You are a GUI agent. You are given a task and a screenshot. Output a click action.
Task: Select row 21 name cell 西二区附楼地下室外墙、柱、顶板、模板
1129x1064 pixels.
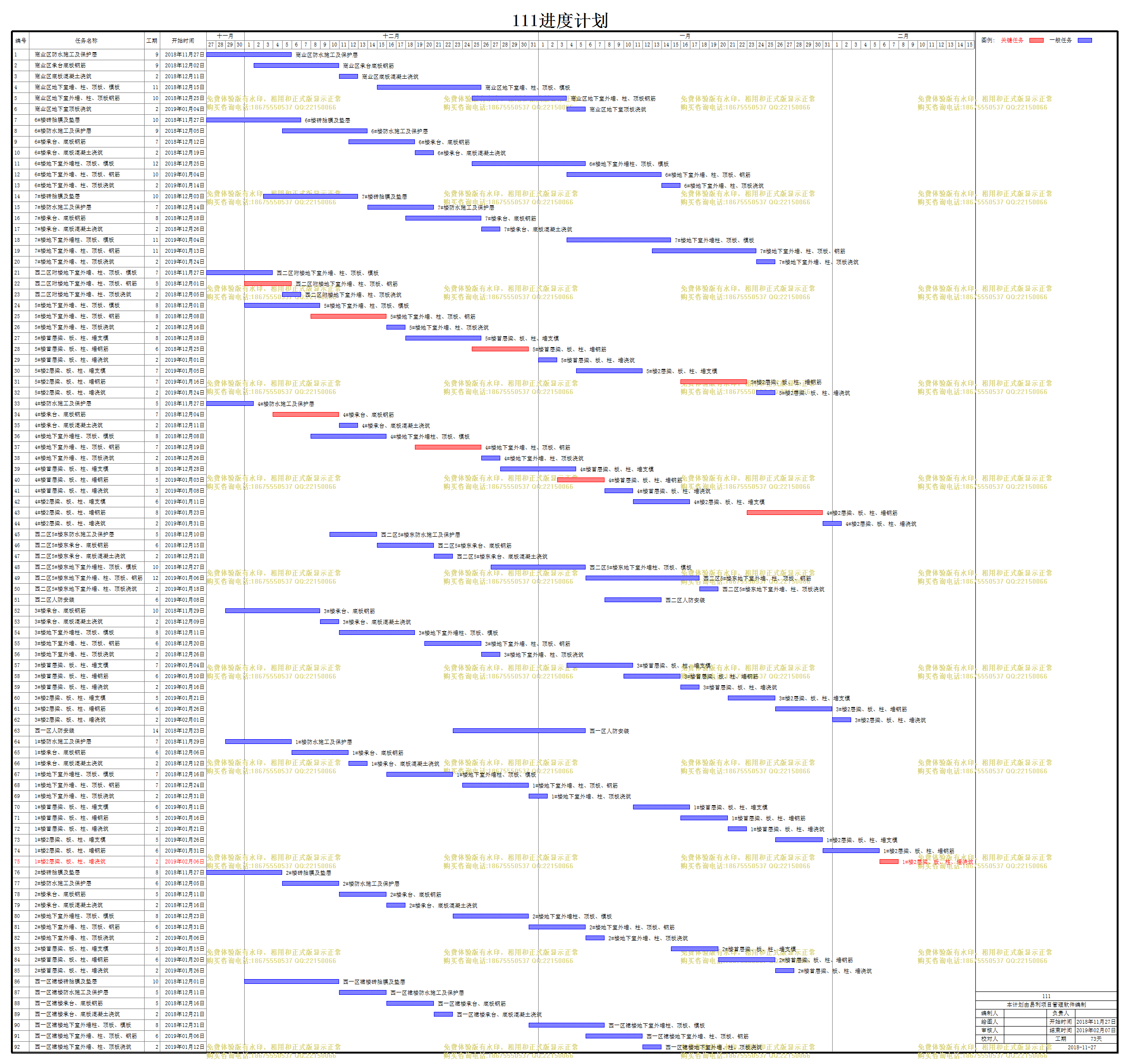pyautogui.click(x=86, y=273)
